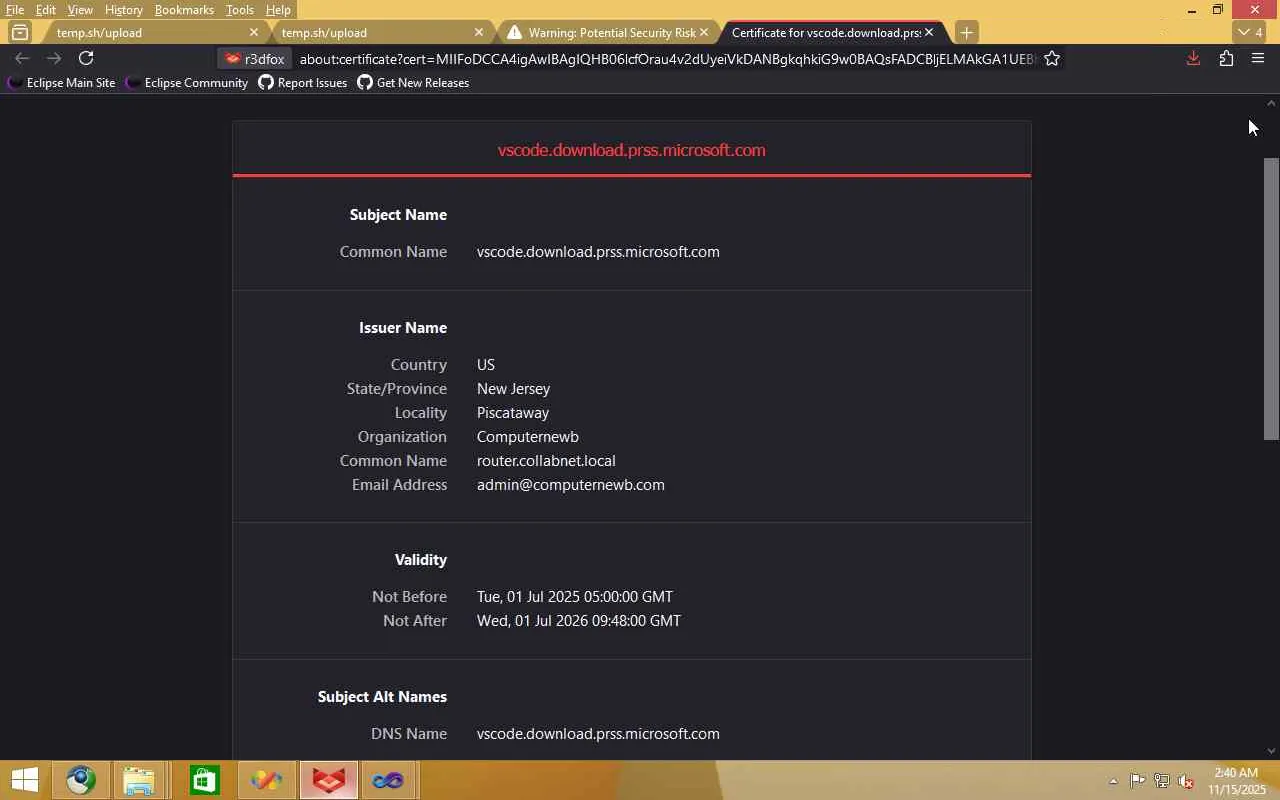Open the taskbar clock and date
This screenshot has width=1280, height=800.
pyautogui.click(x=1236, y=781)
